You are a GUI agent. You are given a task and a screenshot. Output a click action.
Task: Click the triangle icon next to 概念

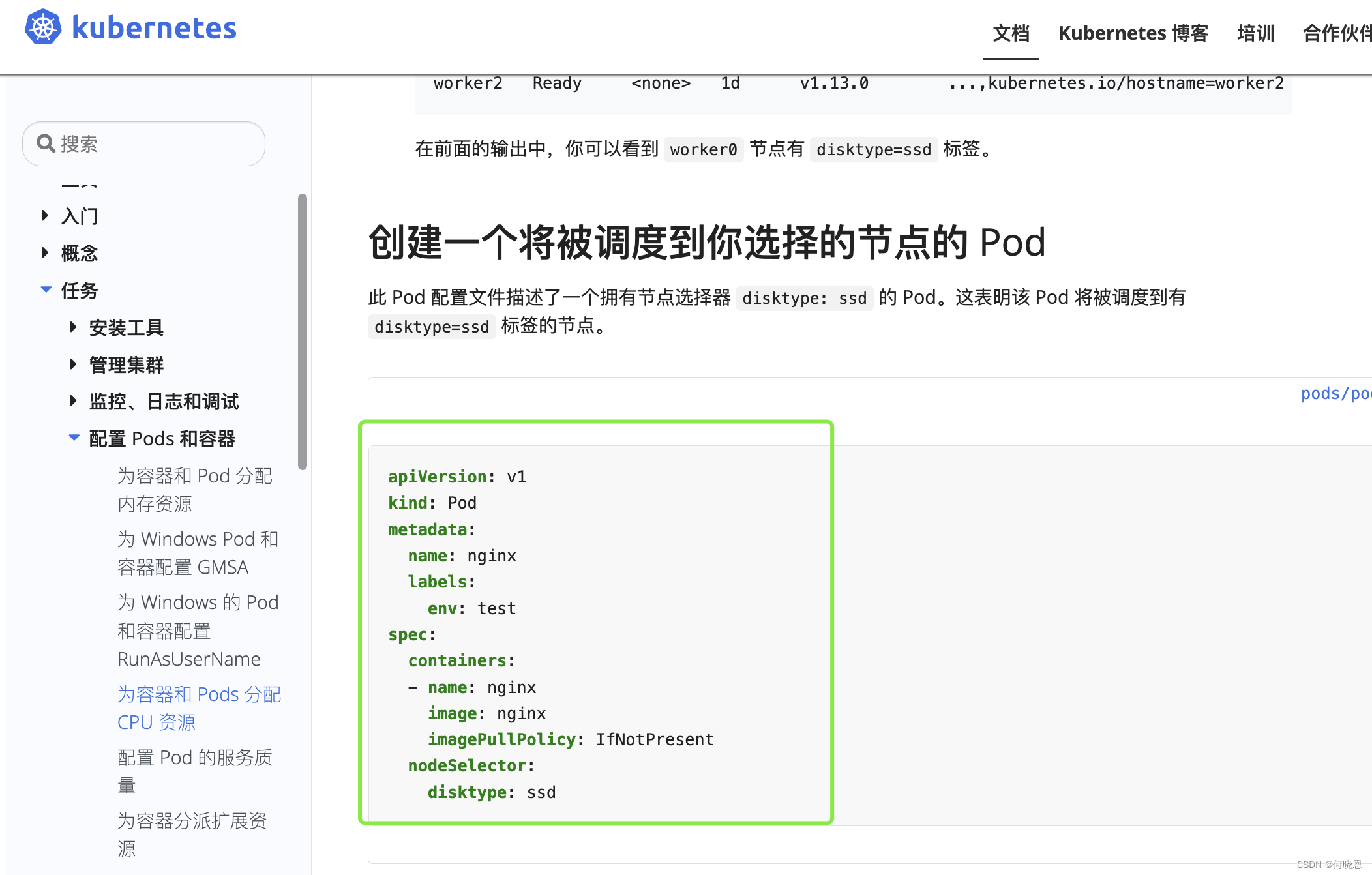44,253
